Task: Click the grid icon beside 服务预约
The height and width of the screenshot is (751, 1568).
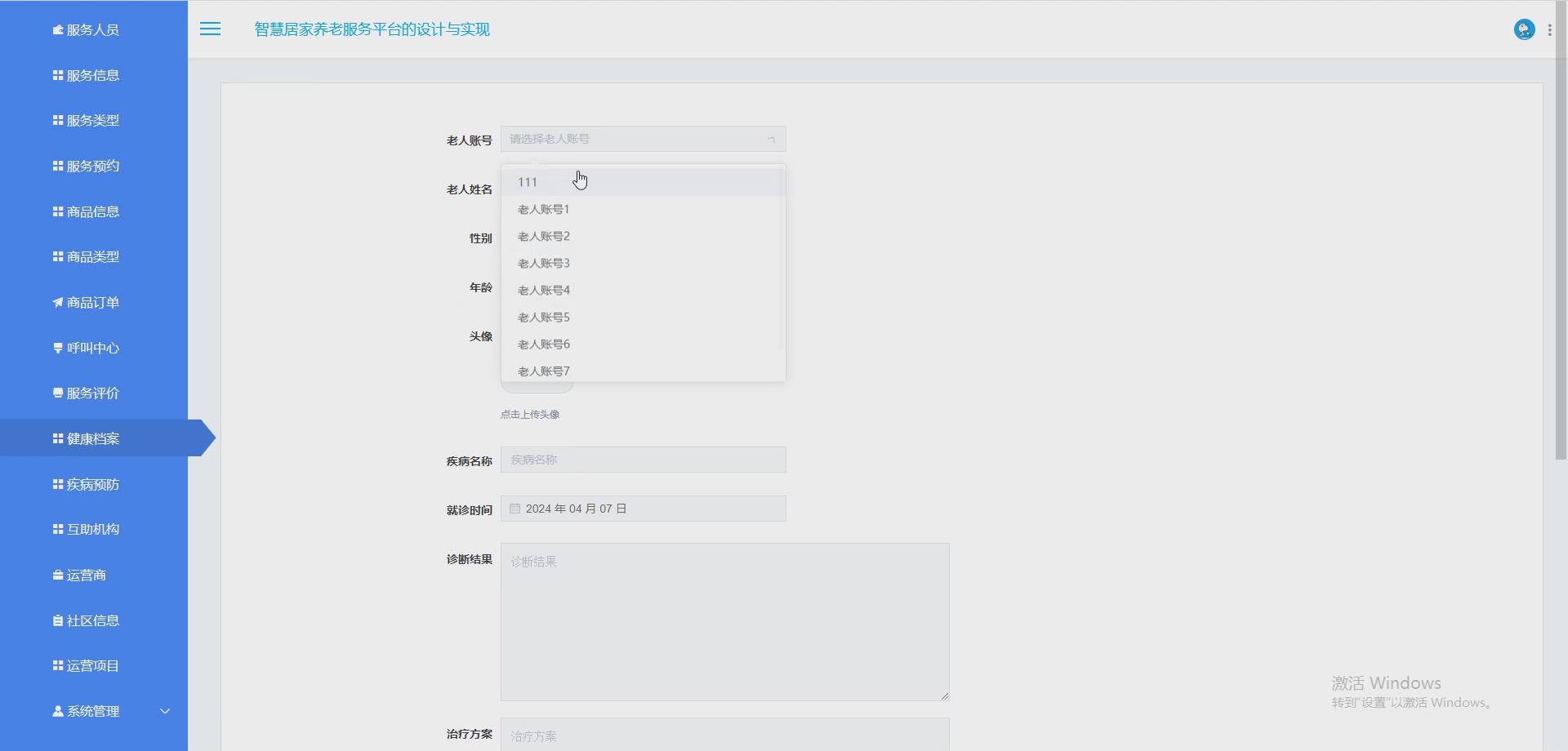Action: tap(58, 166)
